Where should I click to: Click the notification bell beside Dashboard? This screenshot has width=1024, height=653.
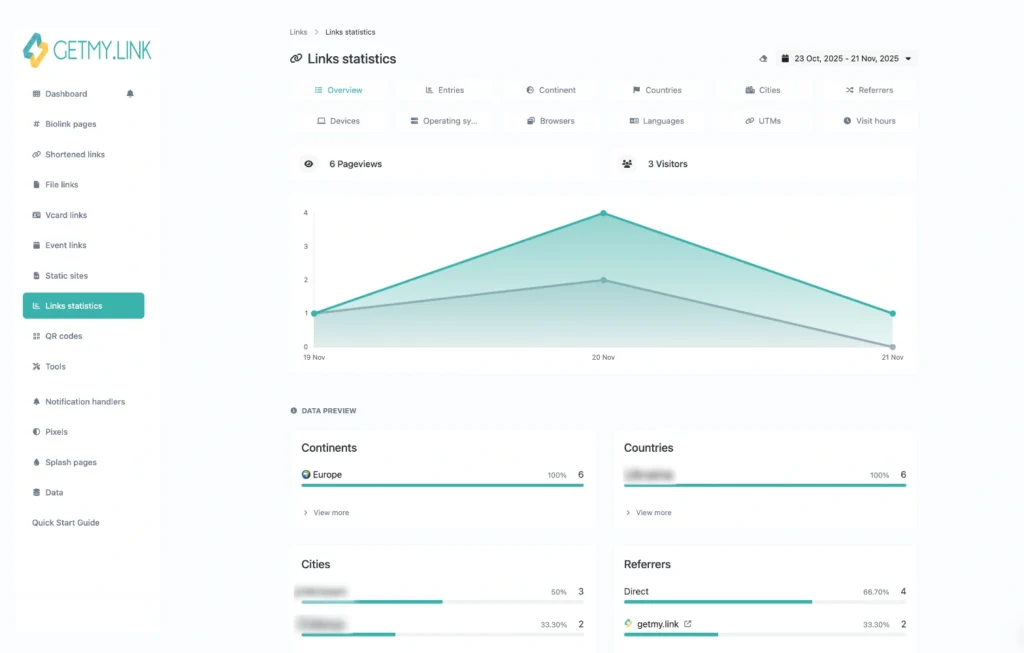pyautogui.click(x=130, y=93)
